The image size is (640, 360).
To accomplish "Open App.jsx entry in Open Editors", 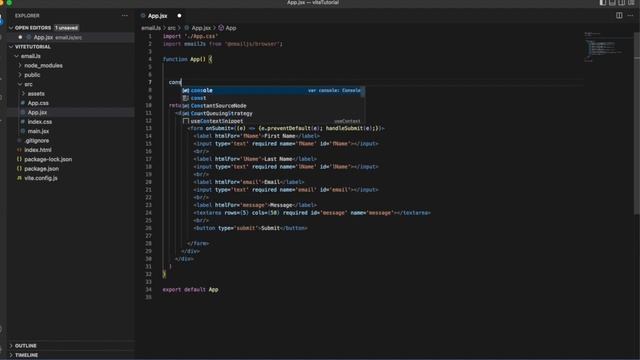I will point(71,37).
